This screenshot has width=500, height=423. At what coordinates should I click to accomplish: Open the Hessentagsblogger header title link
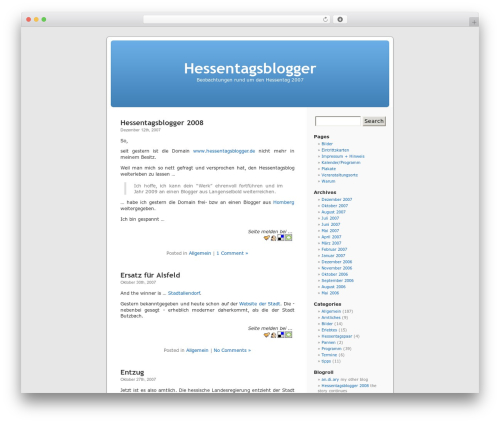[x=250, y=68]
